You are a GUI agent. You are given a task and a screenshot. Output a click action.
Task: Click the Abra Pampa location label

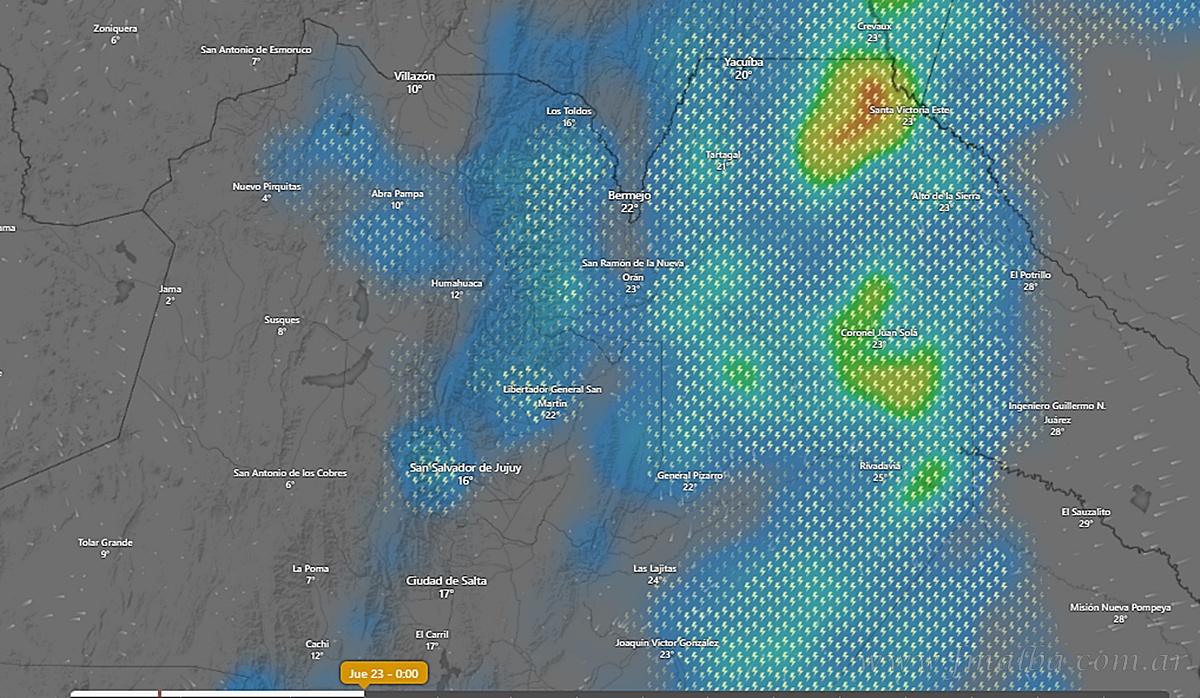[397, 193]
